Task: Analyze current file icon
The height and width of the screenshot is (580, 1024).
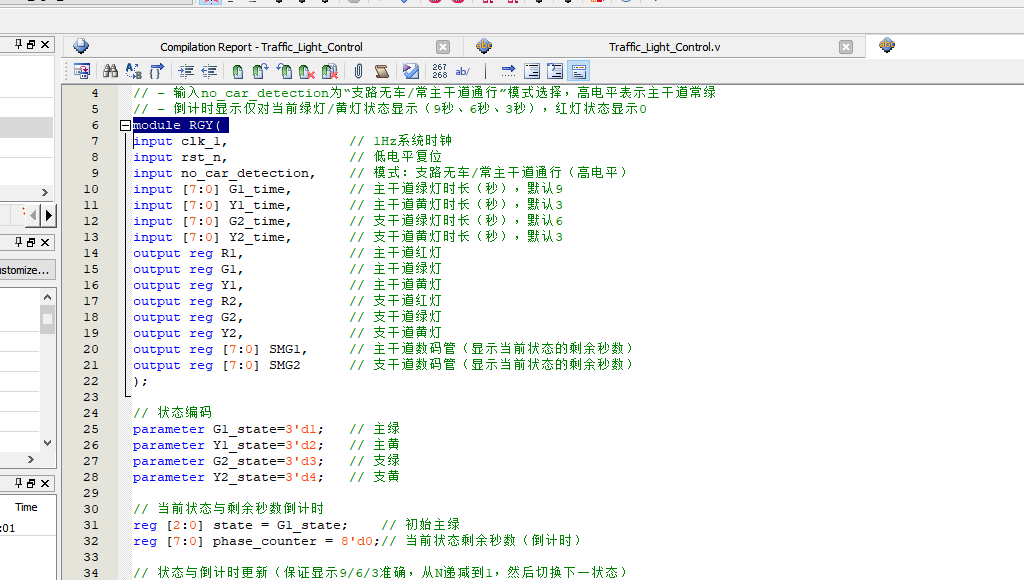Action: [x=411, y=71]
